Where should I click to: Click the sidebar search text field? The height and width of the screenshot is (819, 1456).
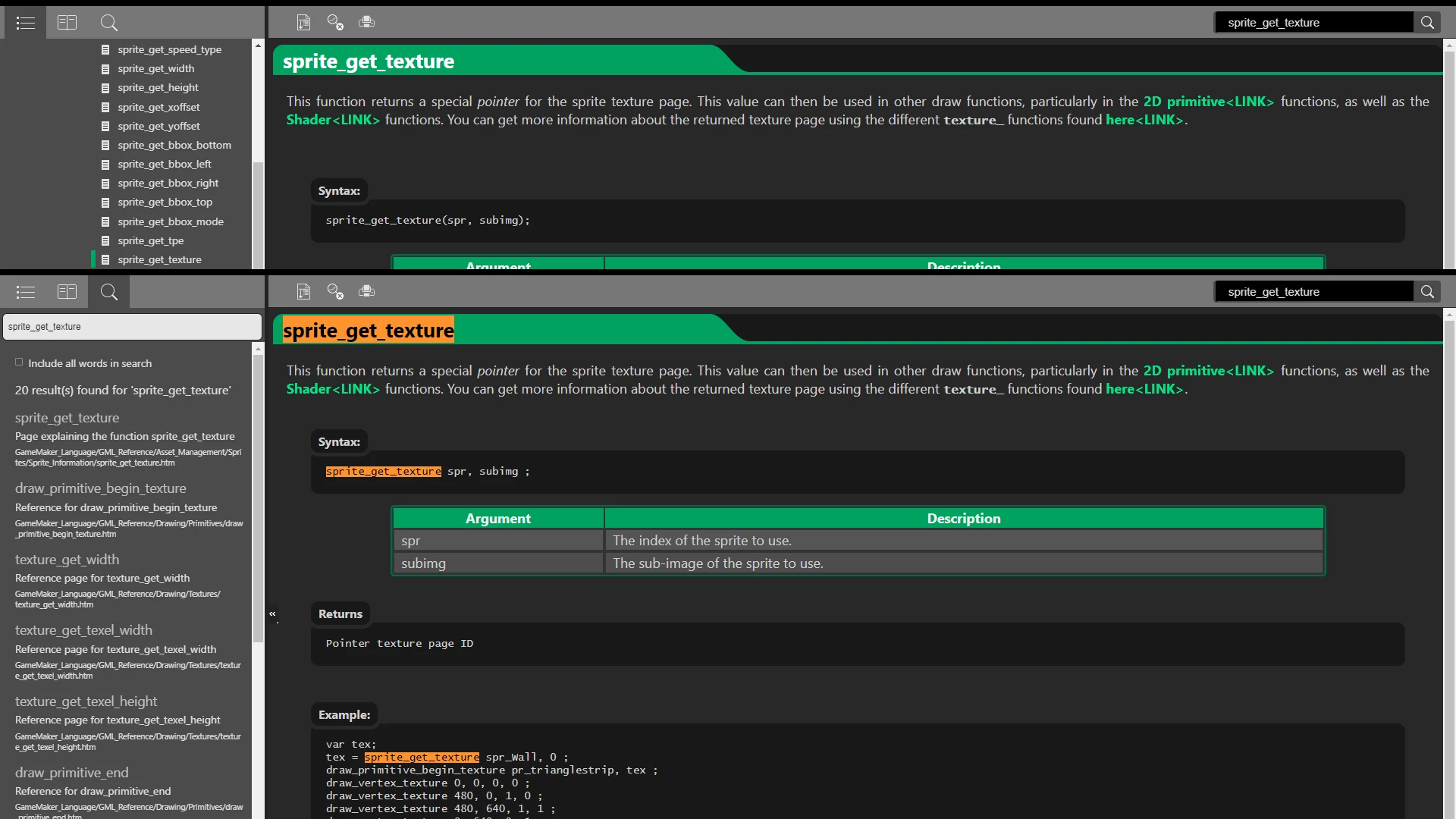coord(131,327)
